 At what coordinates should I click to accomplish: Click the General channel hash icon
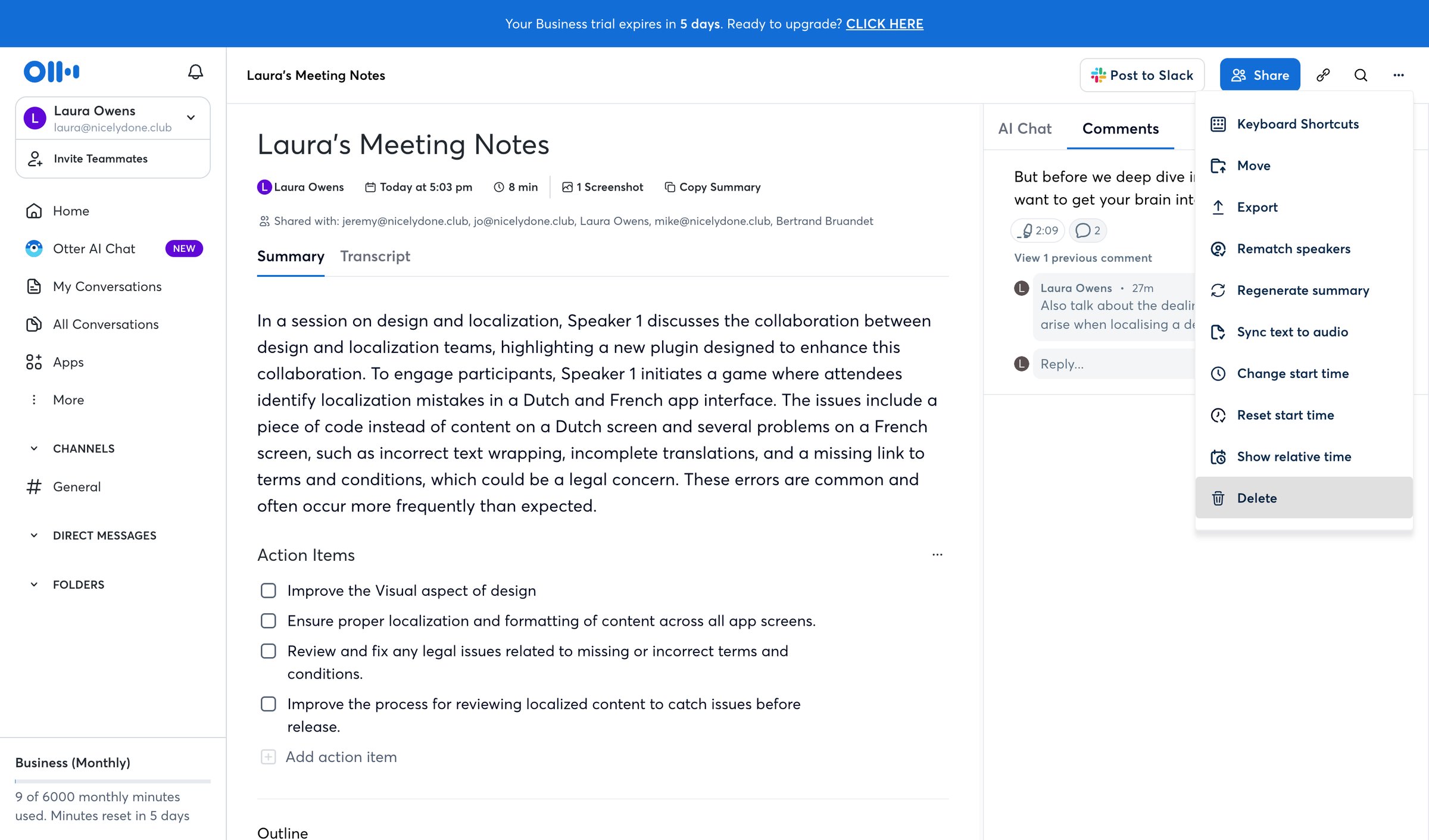tap(34, 486)
